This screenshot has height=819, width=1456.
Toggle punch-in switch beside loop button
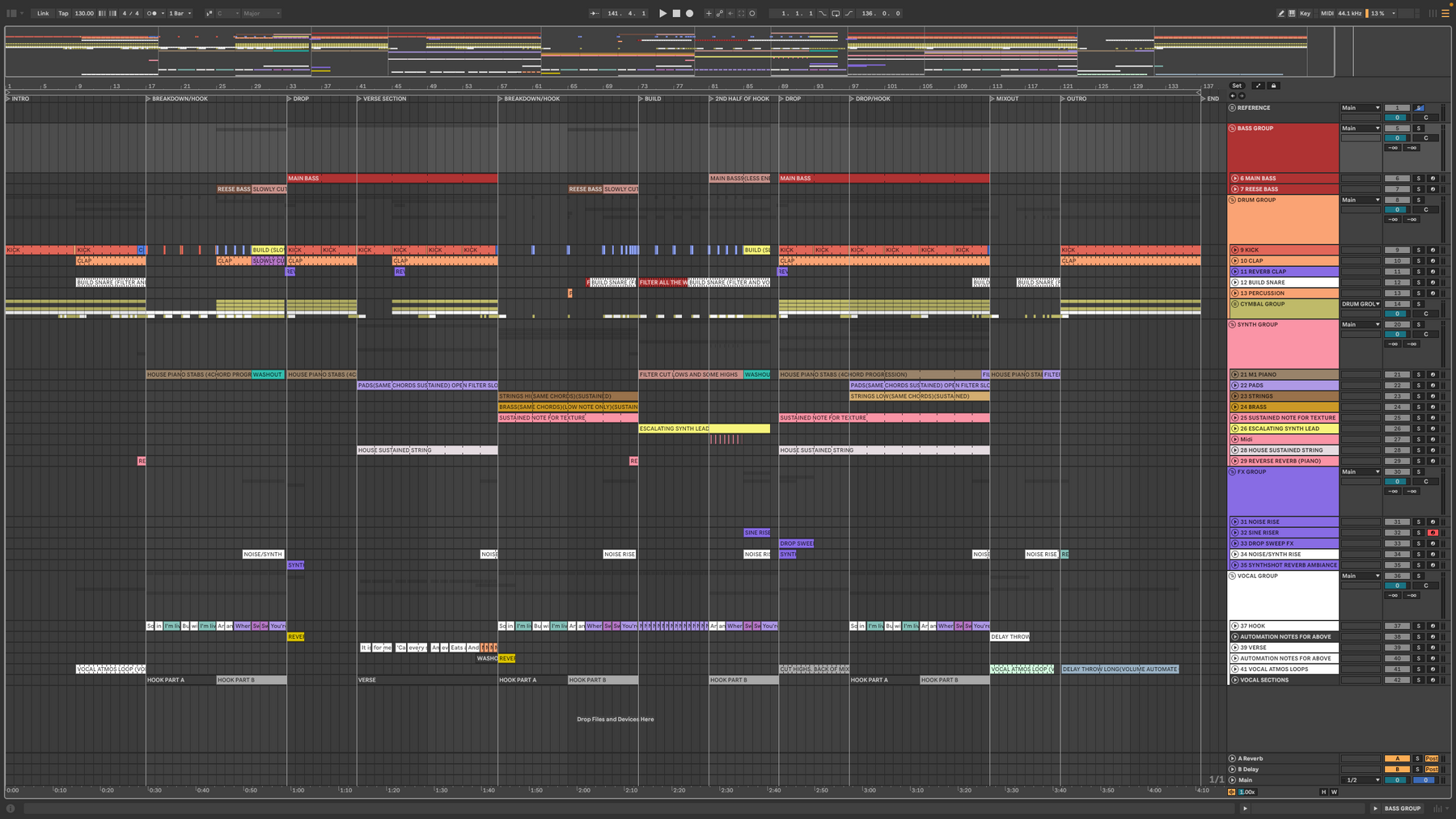[x=823, y=13]
